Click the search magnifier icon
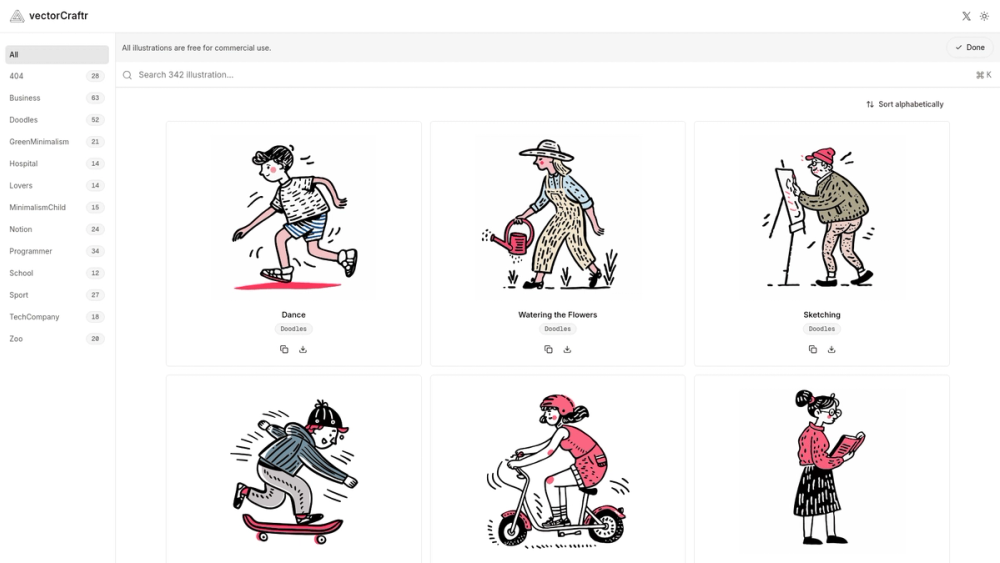The height and width of the screenshot is (563, 1000). coord(128,75)
